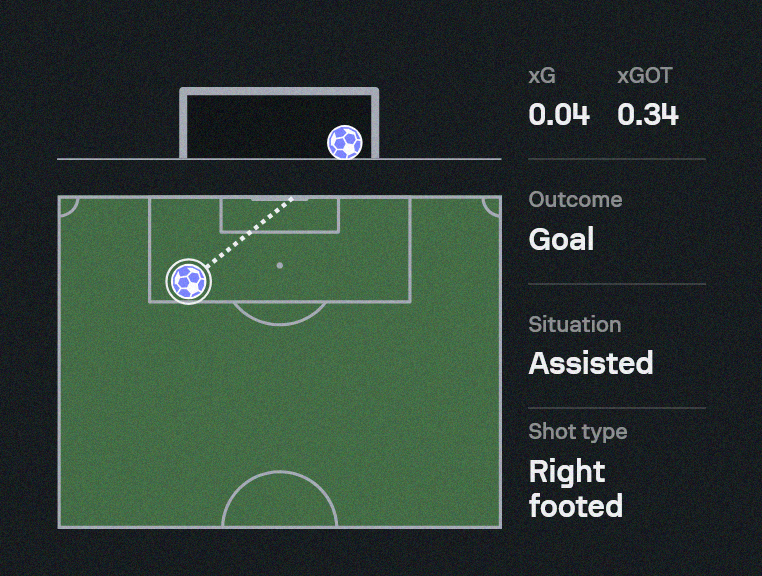The width and height of the screenshot is (762, 576).
Task: Click the shot location ball on the pitch
Action: (x=188, y=281)
